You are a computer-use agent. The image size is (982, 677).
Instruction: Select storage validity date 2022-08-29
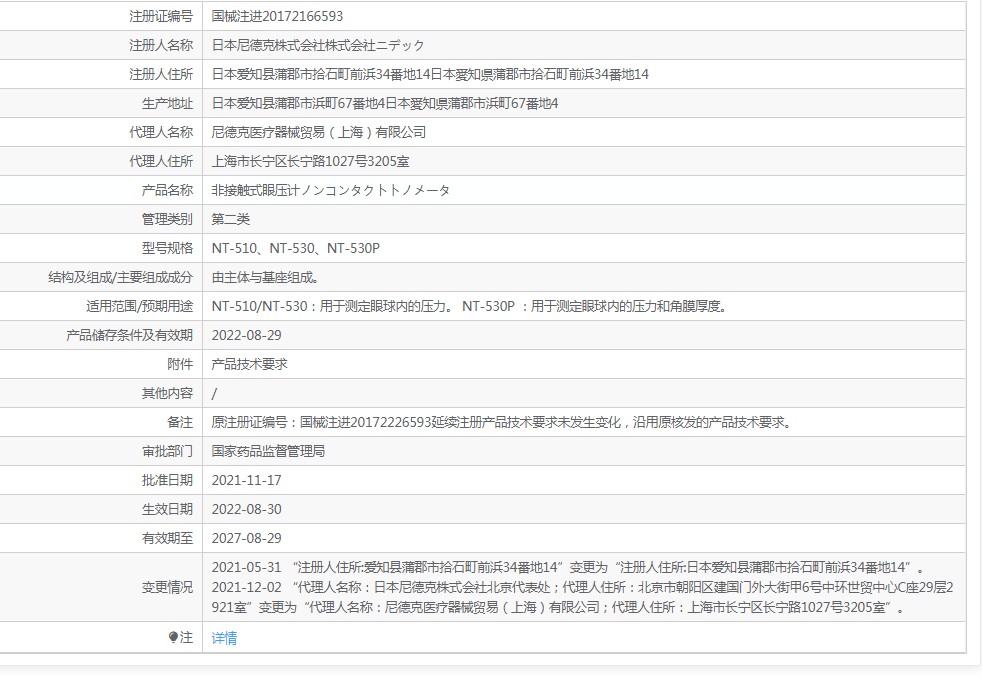[247, 336]
